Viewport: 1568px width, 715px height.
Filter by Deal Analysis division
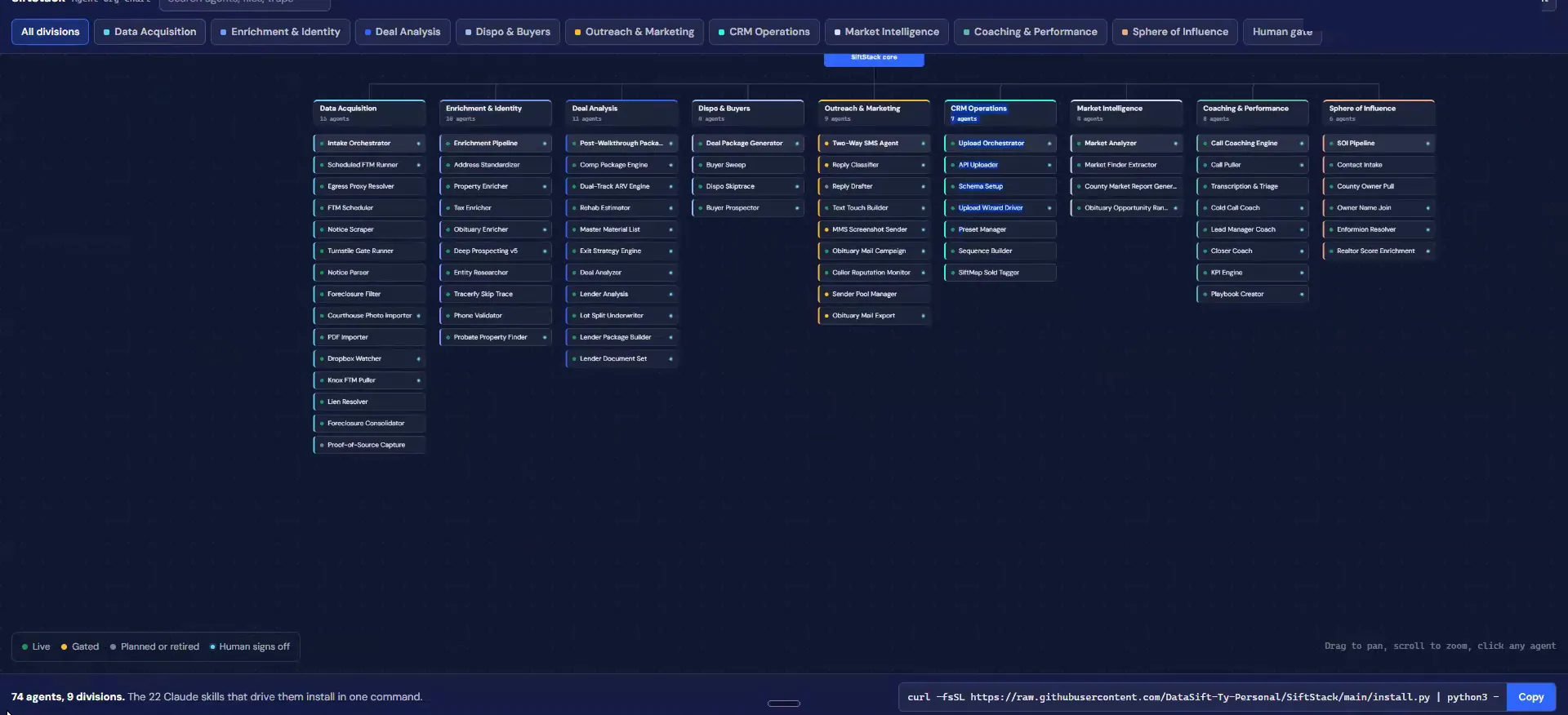click(x=402, y=32)
